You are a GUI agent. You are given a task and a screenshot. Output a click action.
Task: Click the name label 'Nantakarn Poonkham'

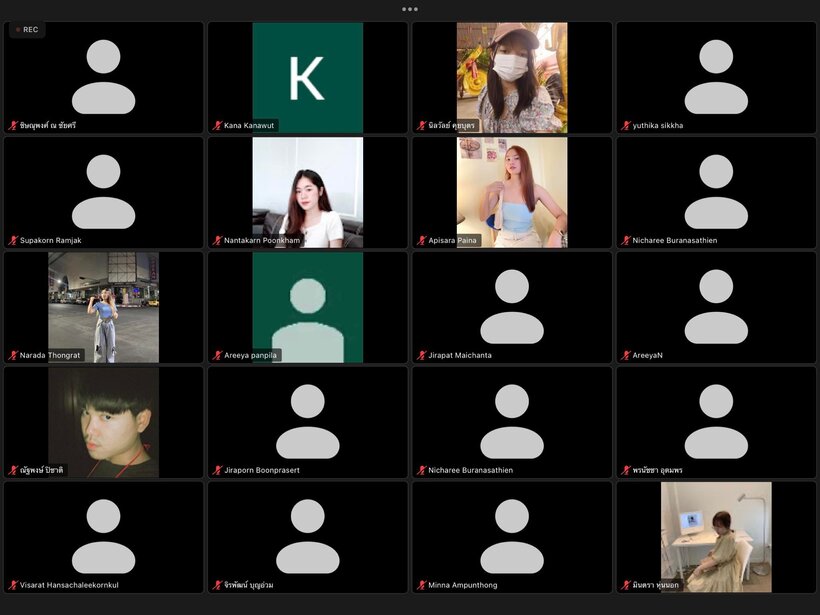262,241
